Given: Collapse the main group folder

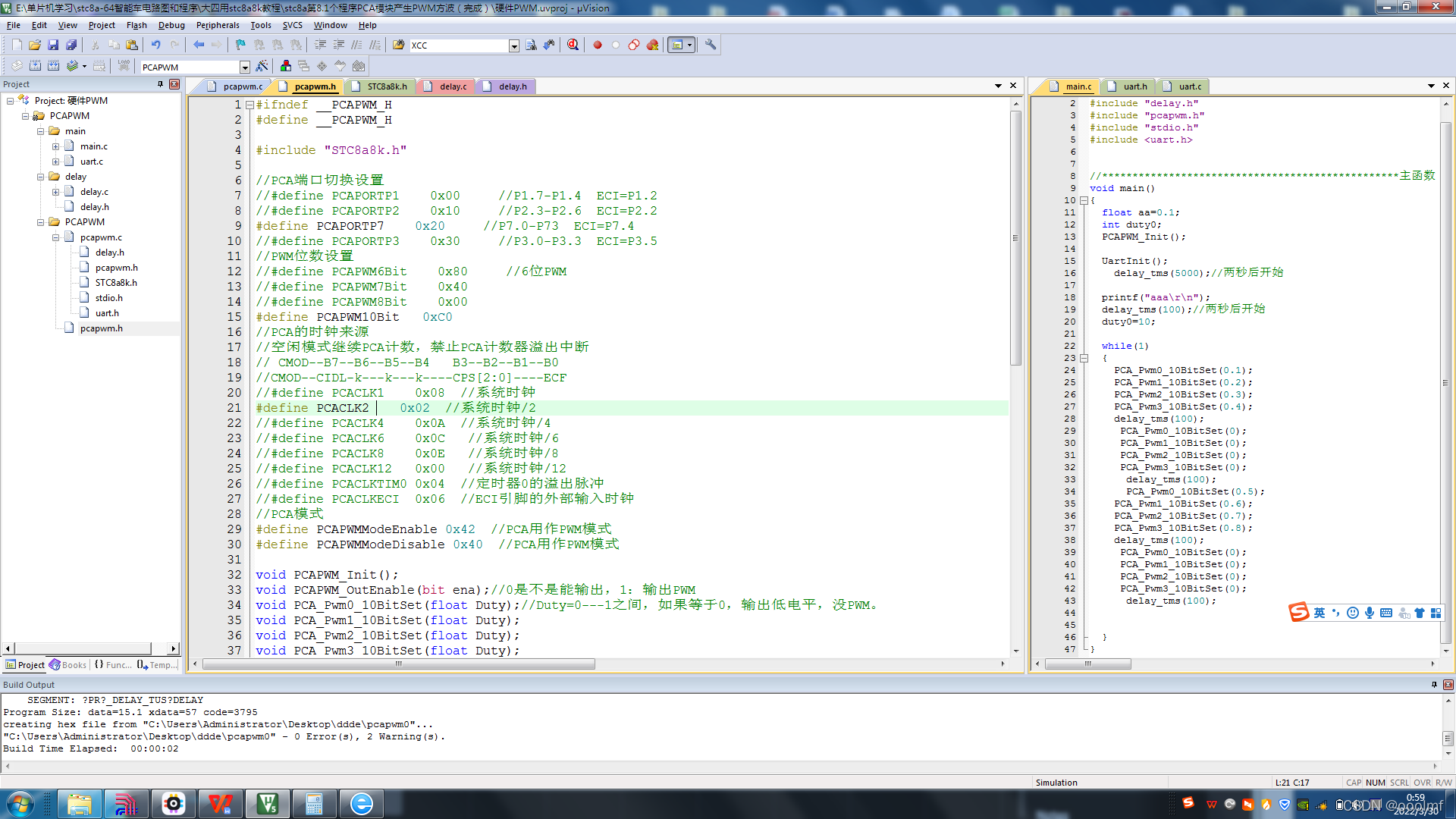Looking at the screenshot, I should [40, 131].
